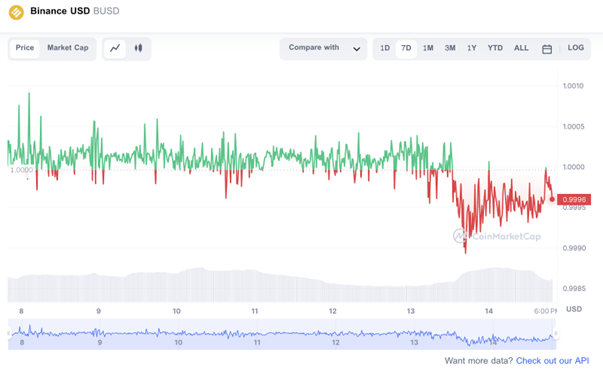Viewport: 603px width, 379px height.
Task: Select the Market Cap tab
Action: pos(68,48)
